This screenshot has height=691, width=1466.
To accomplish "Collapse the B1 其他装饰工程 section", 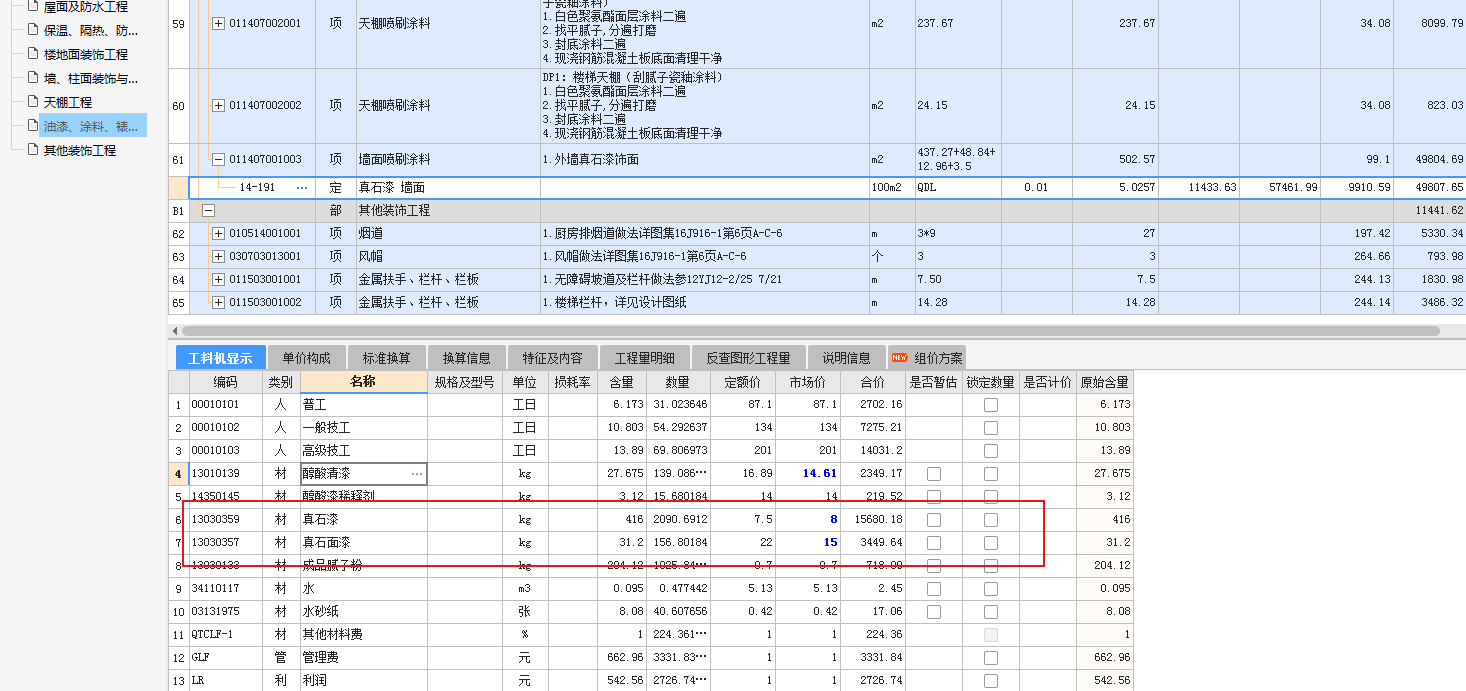I will coord(208,210).
